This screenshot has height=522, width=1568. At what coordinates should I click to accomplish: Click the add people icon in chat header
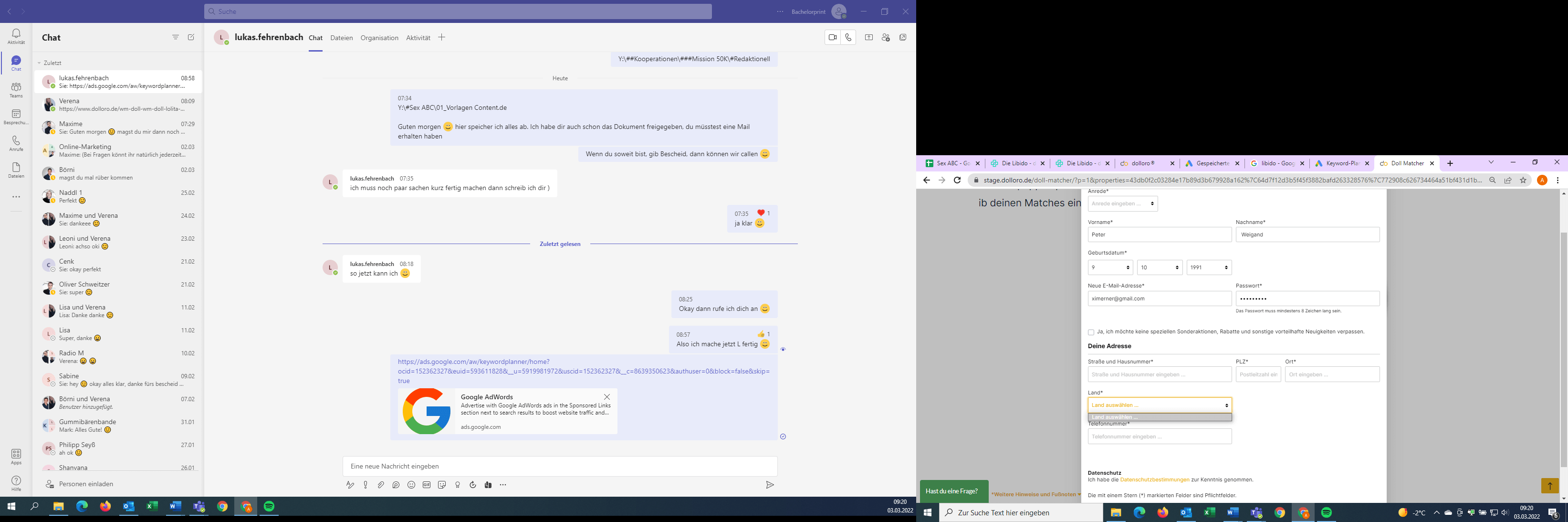[886, 37]
